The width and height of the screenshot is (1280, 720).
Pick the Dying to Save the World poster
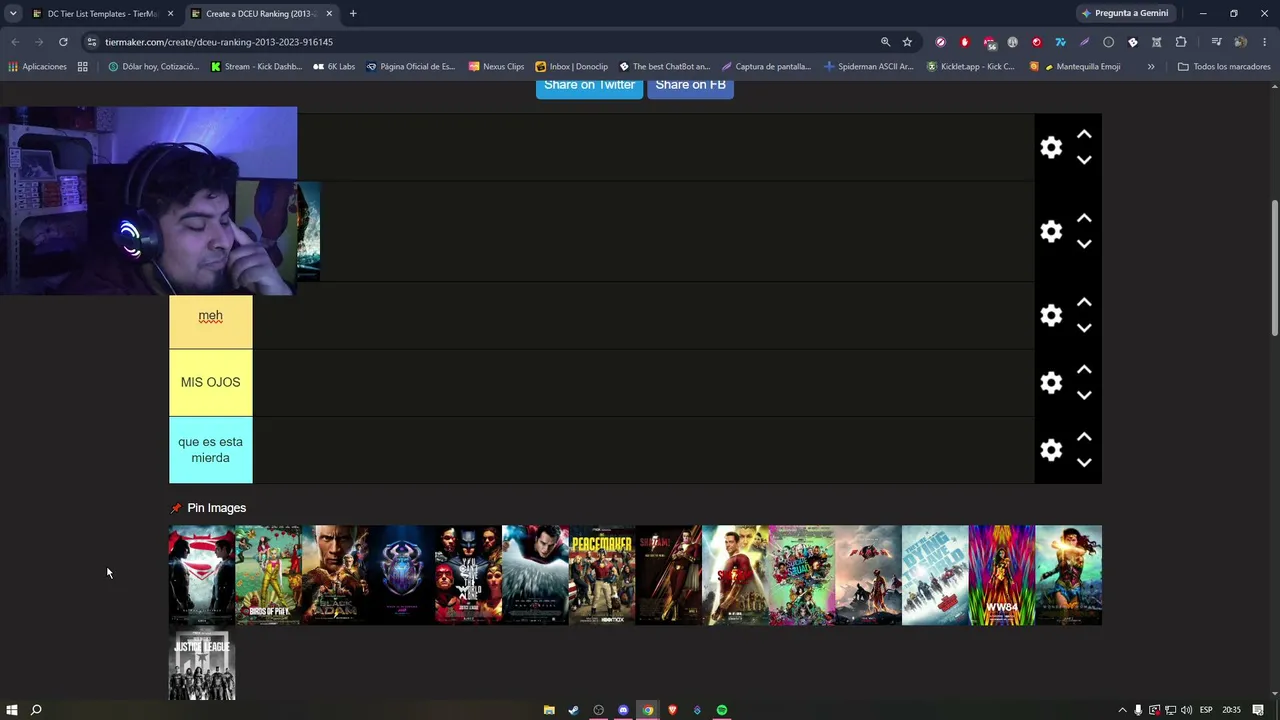[x=935, y=576]
